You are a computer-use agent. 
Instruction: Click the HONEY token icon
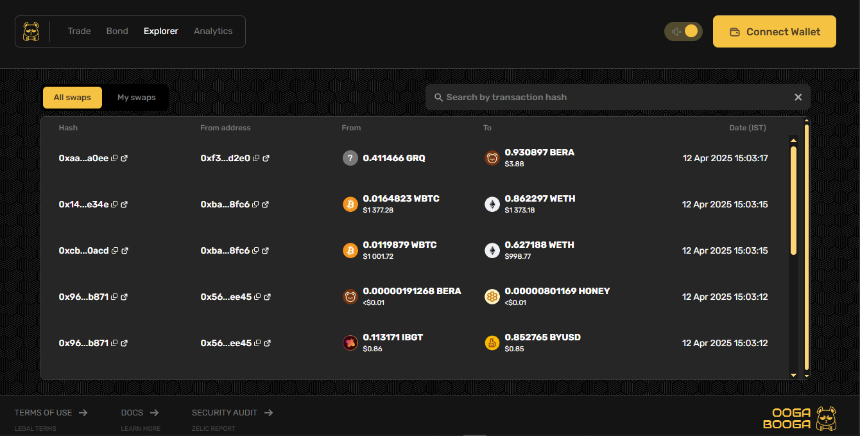[492, 297]
